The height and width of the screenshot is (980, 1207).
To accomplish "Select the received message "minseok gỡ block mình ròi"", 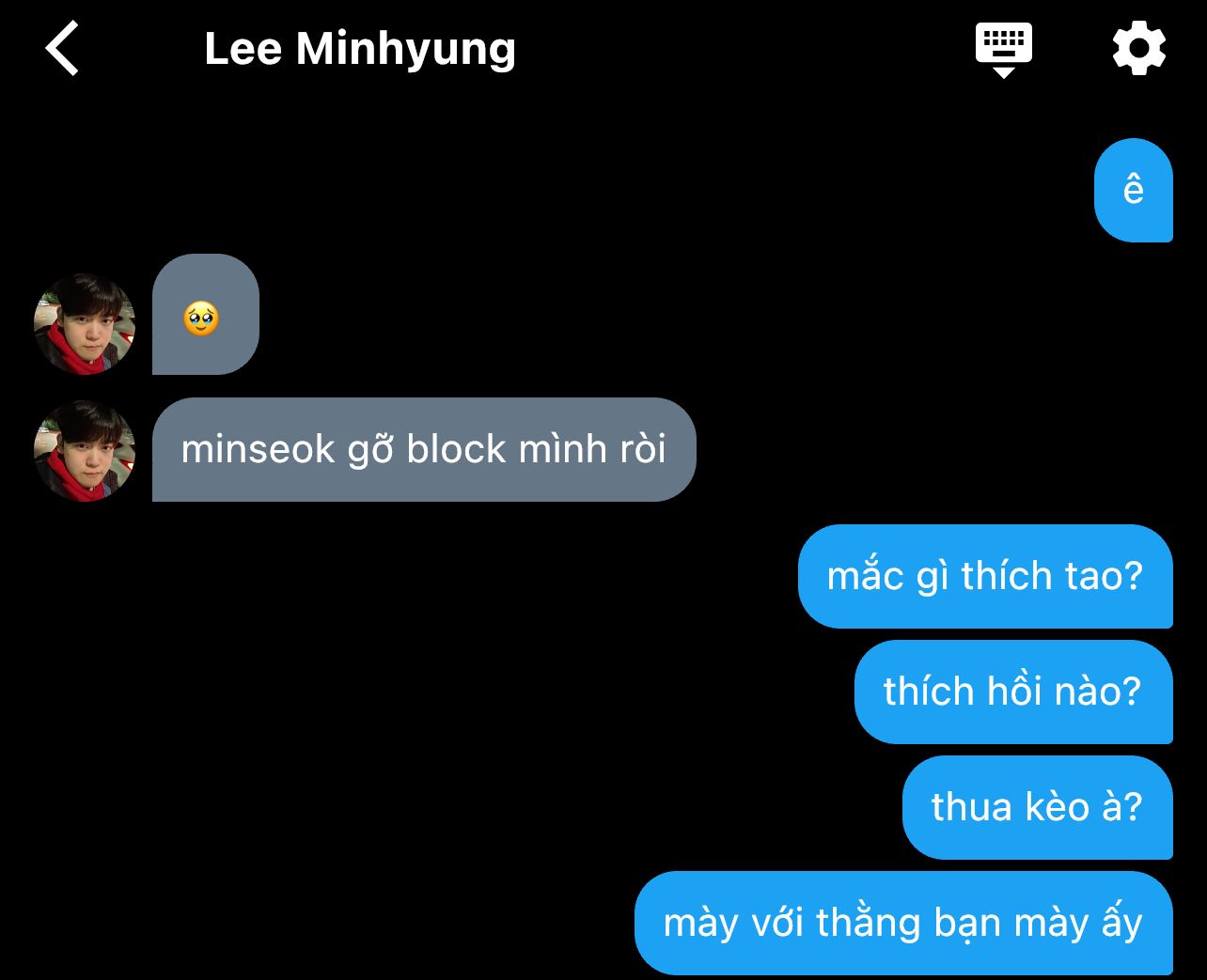I will [424, 449].
